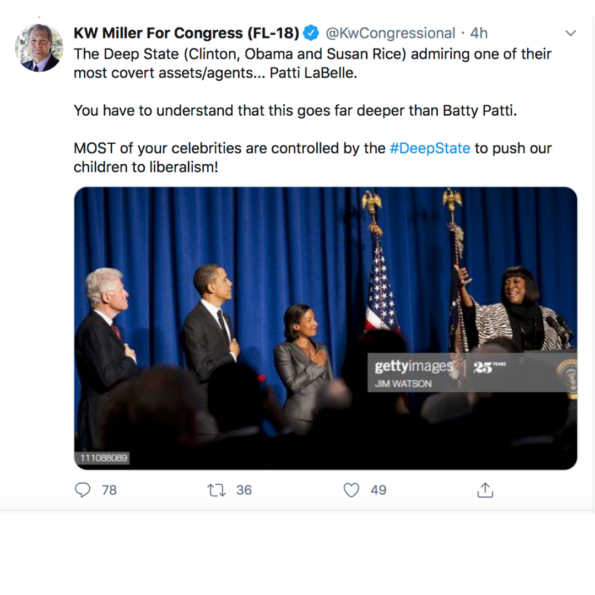The width and height of the screenshot is (595, 595).
Task: Like the tweet with the heart icon
Action: [351, 490]
